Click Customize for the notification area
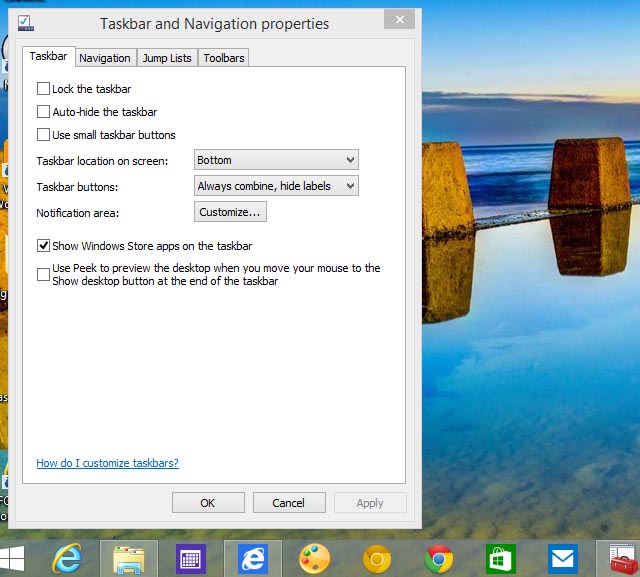This screenshot has height=577, width=640. pyautogui.click(x=230, y=212)
